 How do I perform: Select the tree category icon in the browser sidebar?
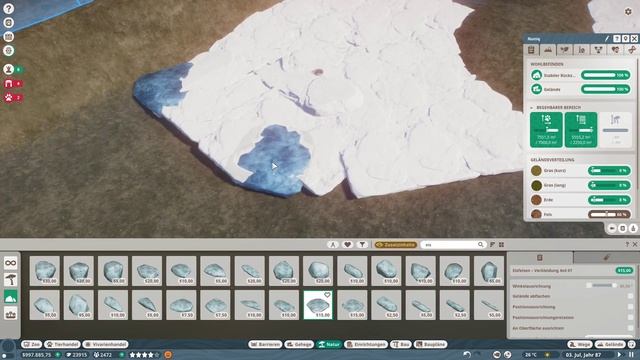tap(11, 280)
